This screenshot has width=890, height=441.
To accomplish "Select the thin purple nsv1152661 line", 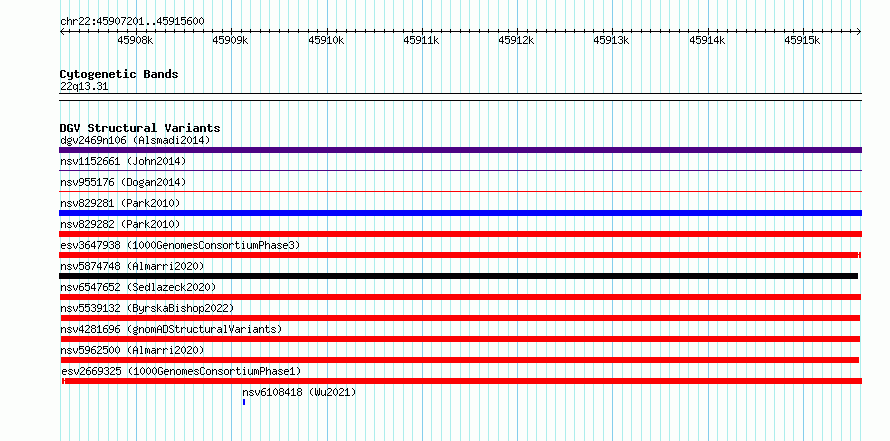I will 460,170.
